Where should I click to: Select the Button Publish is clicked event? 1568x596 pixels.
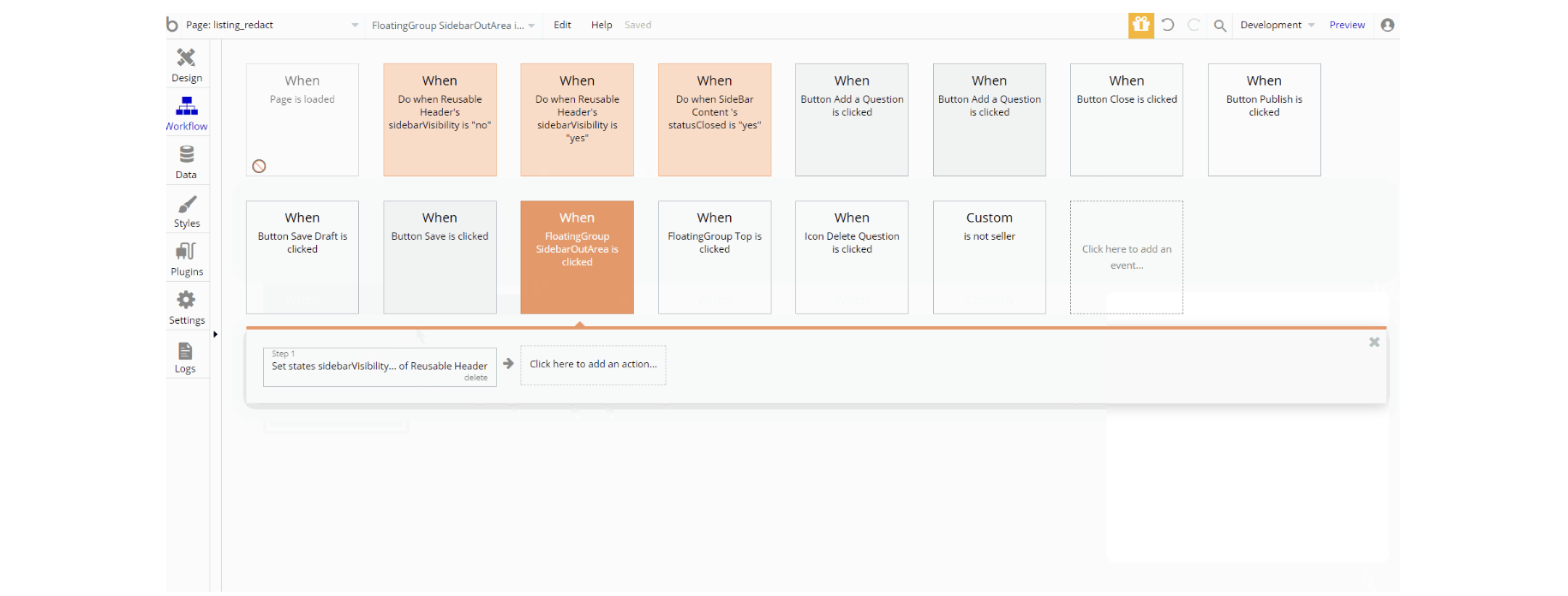(1264, 119)
